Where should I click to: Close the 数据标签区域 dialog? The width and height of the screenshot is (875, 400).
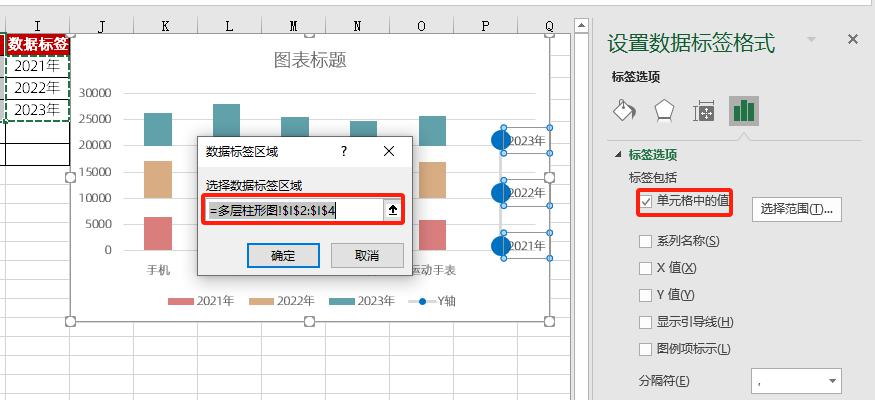click(389, 151)
